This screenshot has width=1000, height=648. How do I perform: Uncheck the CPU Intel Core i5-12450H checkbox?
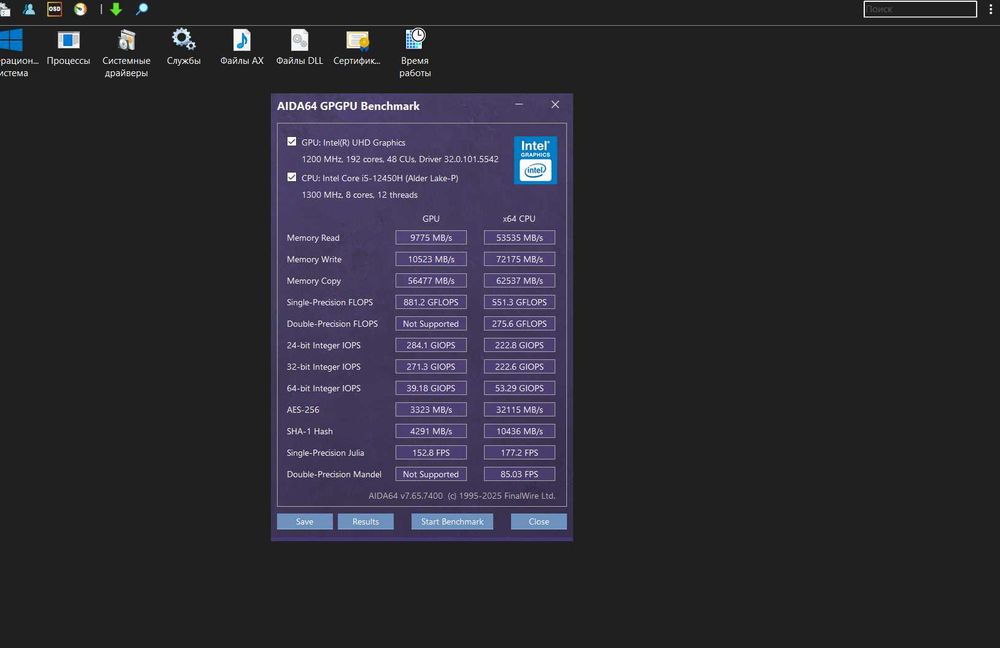(x=291, y=177)
